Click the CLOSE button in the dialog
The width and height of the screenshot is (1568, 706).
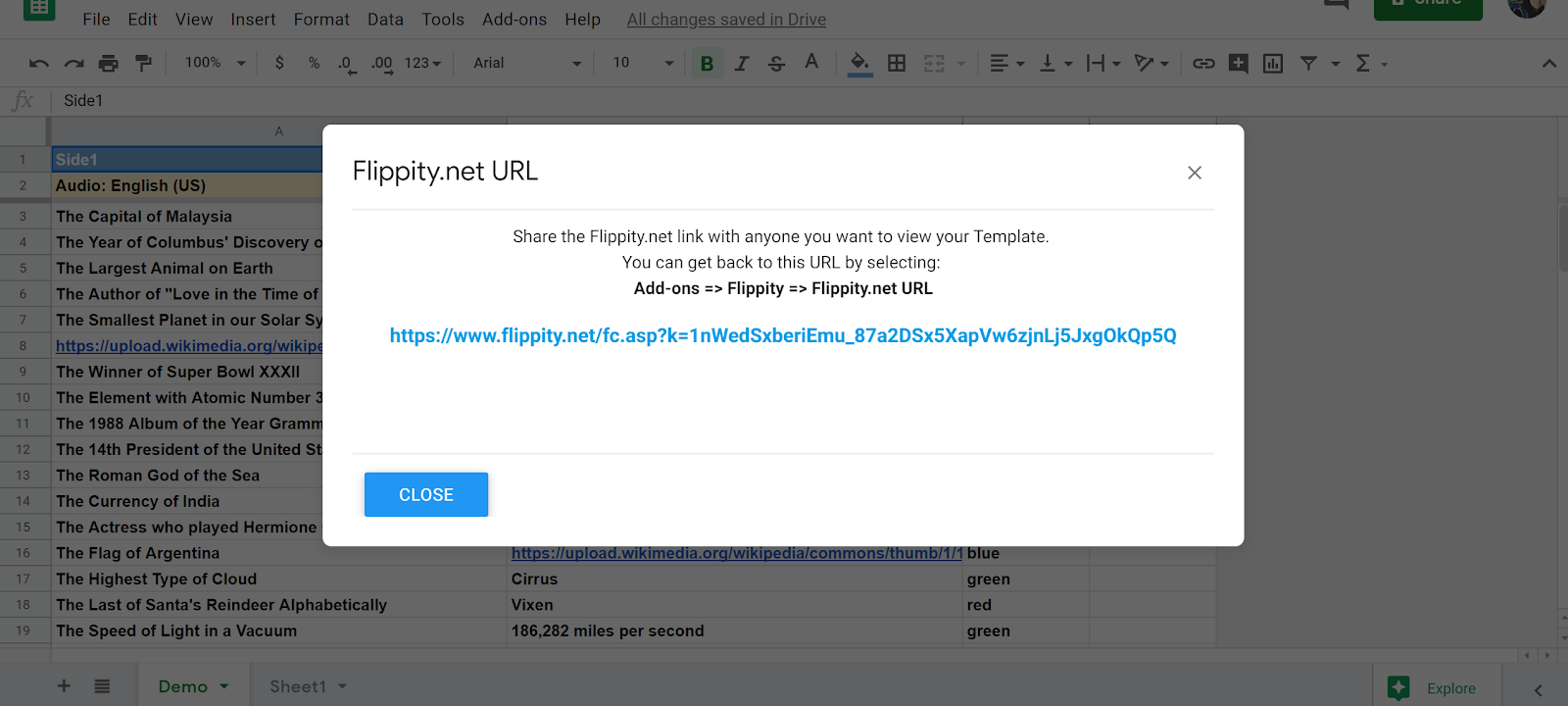[x=426, y=495]
